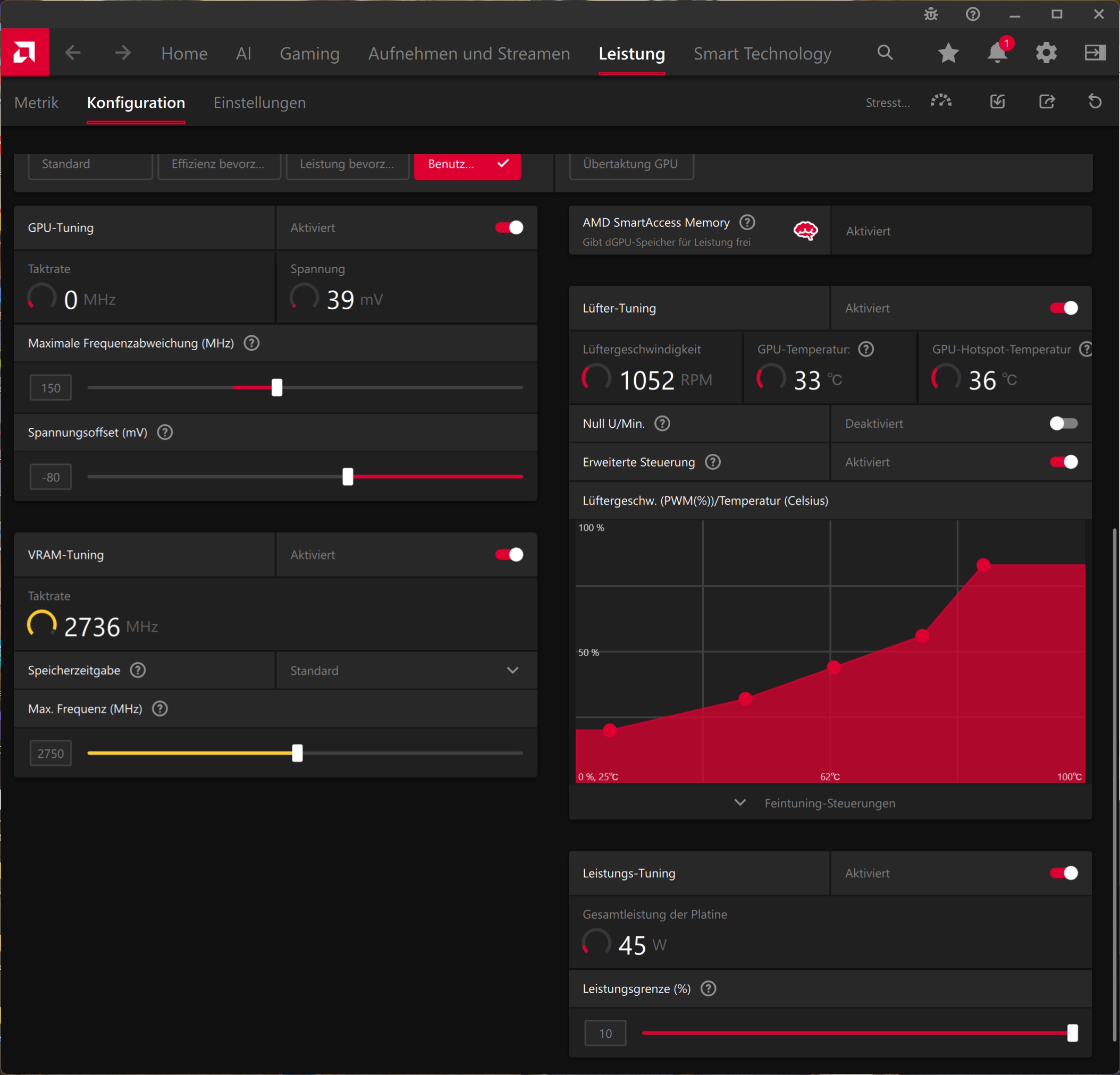1120x1075 pixels.
Task: Open Speicherzeitgabe Standard dropdown
Action: pos(406,670)
